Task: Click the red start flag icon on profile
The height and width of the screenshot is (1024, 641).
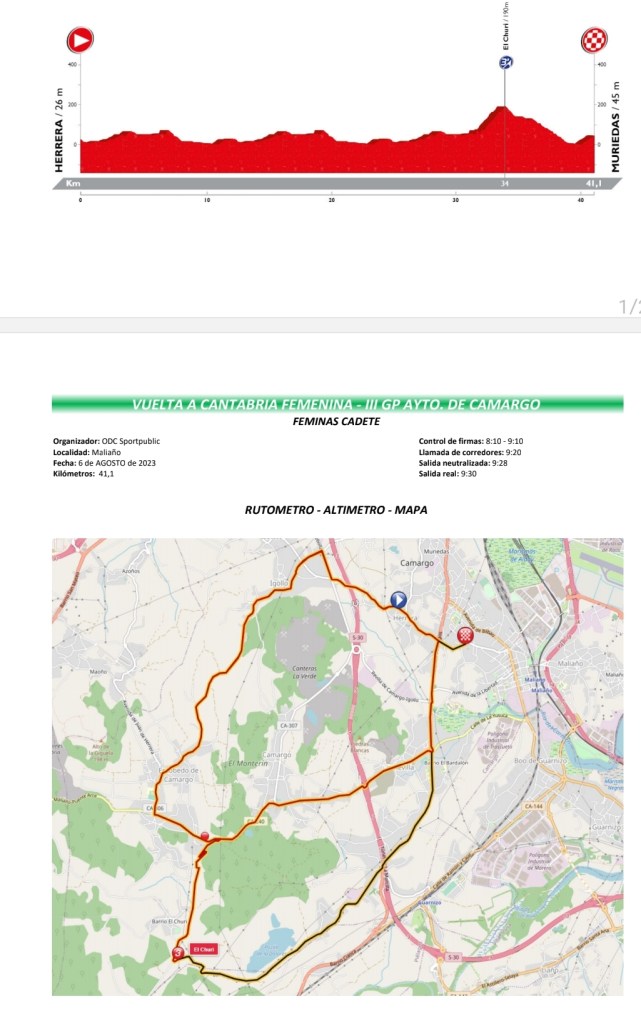Action: [x=79, y=40]
